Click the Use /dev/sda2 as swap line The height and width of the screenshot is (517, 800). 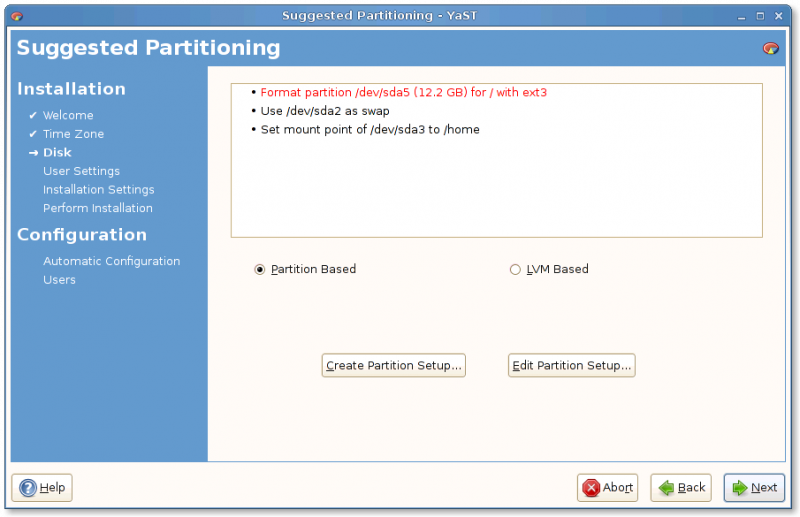tap(325, 111)
